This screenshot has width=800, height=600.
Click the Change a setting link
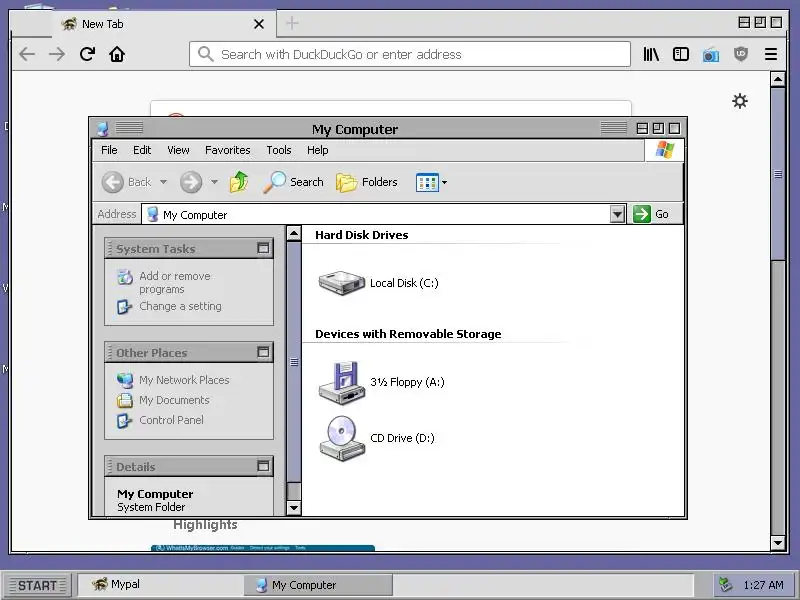click(x=180, y=306)
